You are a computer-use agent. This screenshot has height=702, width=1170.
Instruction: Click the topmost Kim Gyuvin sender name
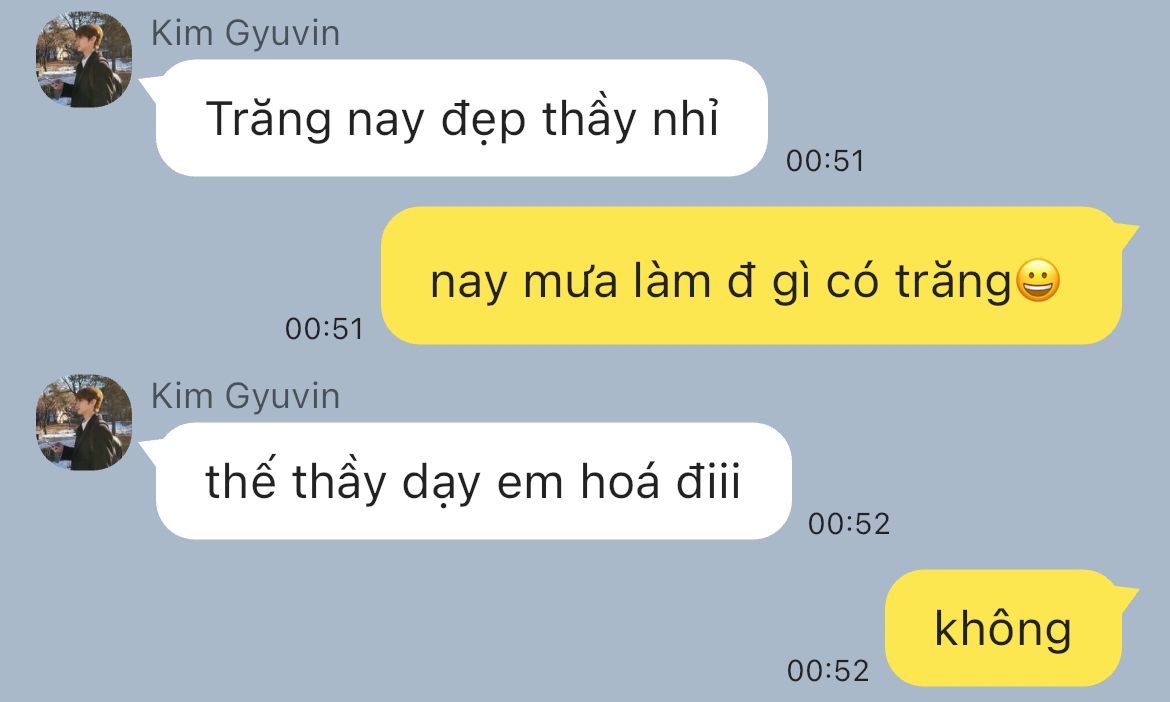(245, 34)
